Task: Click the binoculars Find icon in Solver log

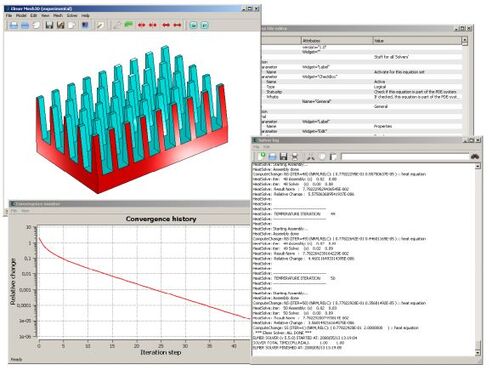Action: [x=475, y=156]
